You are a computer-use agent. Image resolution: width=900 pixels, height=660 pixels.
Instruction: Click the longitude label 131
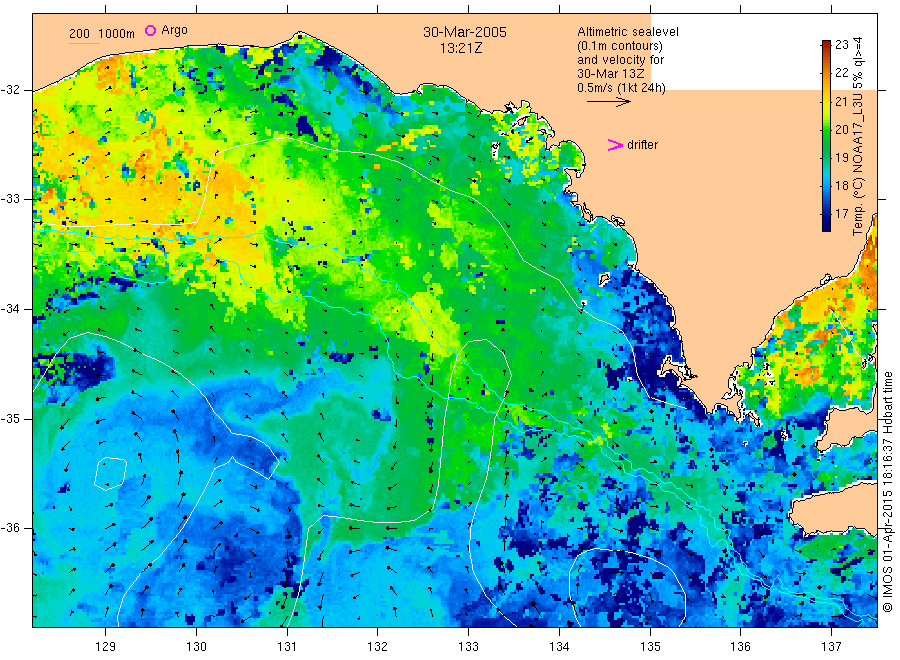[287, 647]
